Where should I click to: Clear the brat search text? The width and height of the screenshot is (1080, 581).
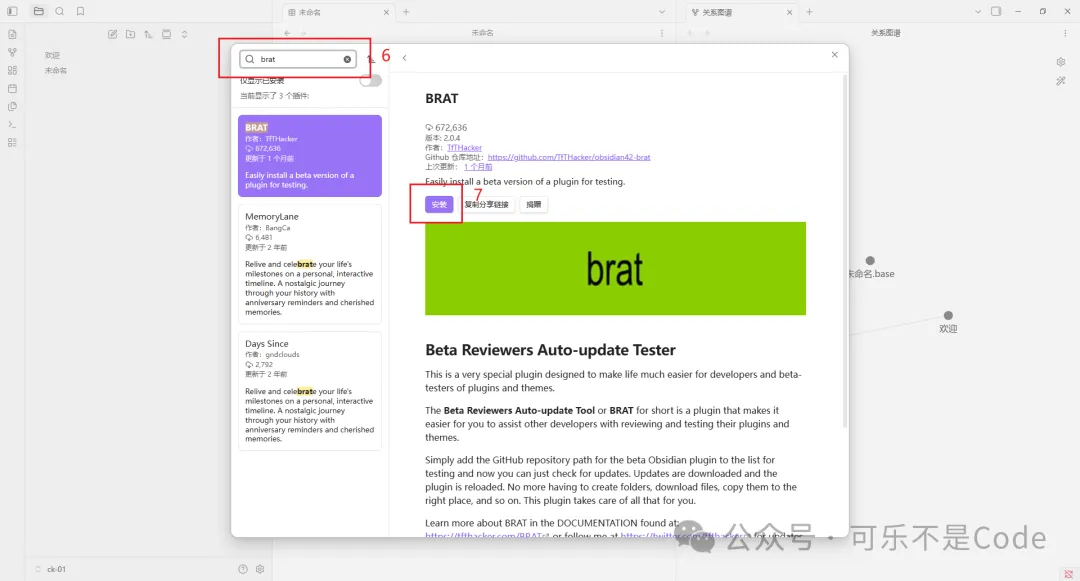point(347,59)
